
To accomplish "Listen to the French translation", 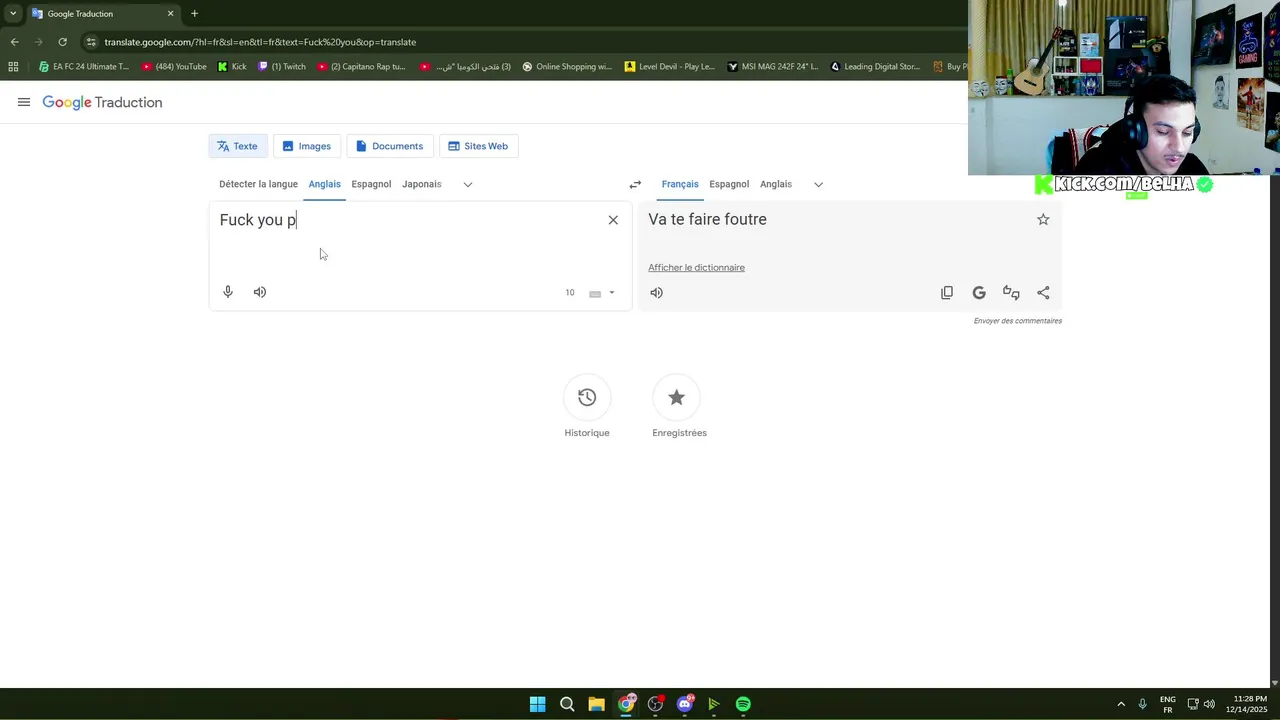I will (657, 293).
